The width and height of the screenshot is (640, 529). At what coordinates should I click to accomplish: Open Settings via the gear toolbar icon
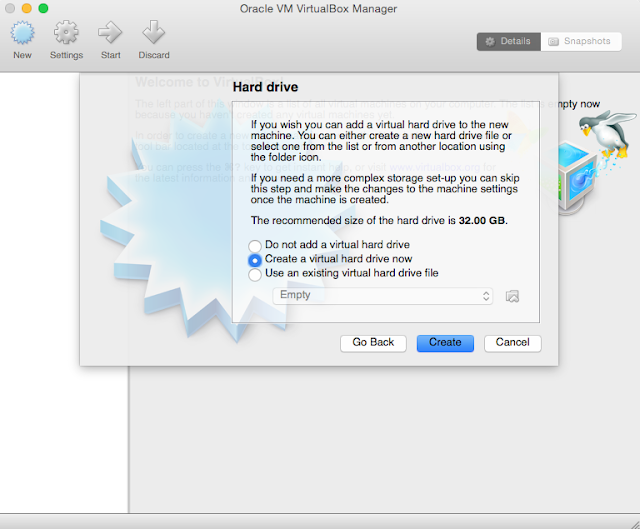tap(66, 33)
